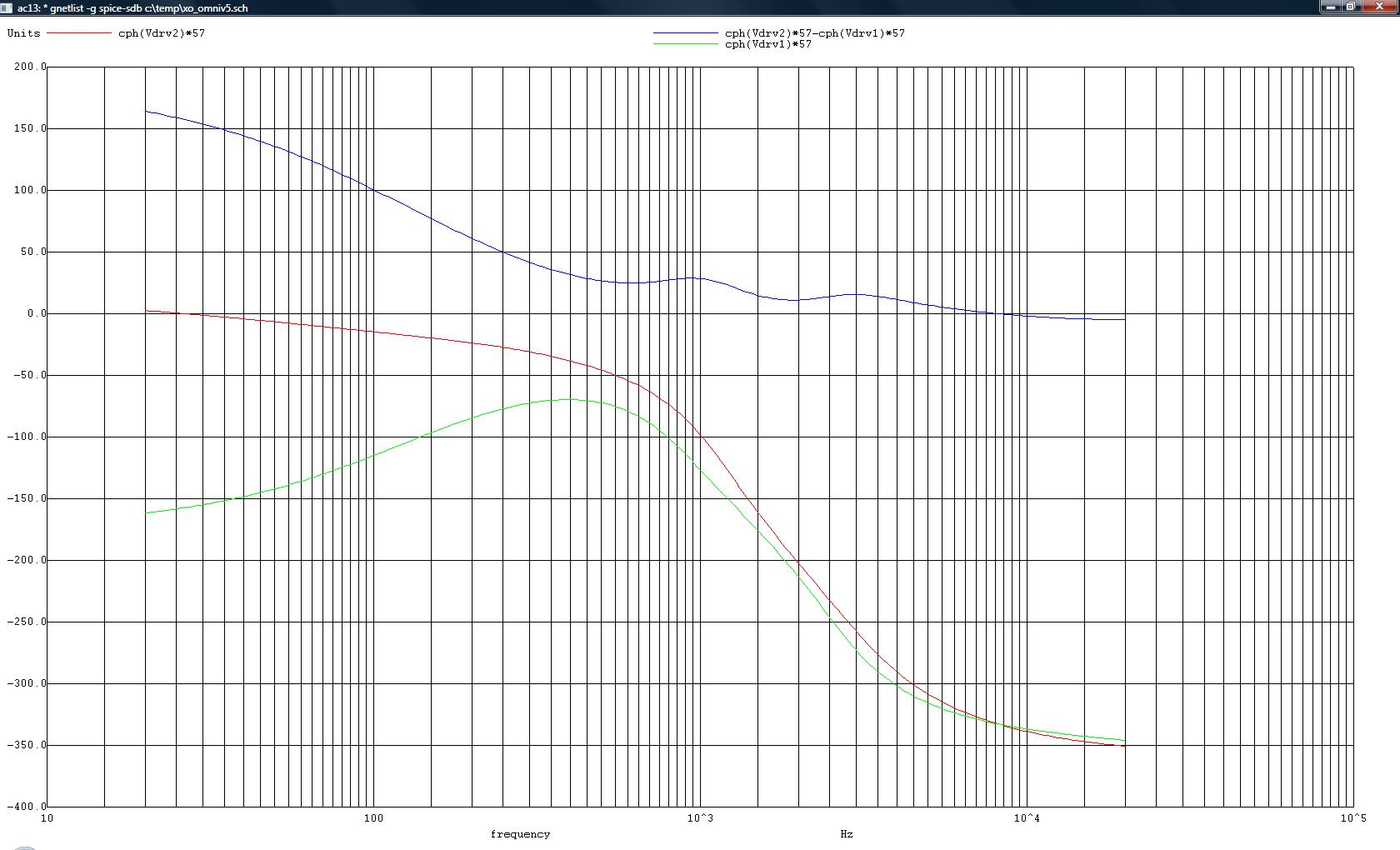Click the '-350.0' y-axis tick label
This screenshot has height=850, width=1400.
(x=27, y=745)
